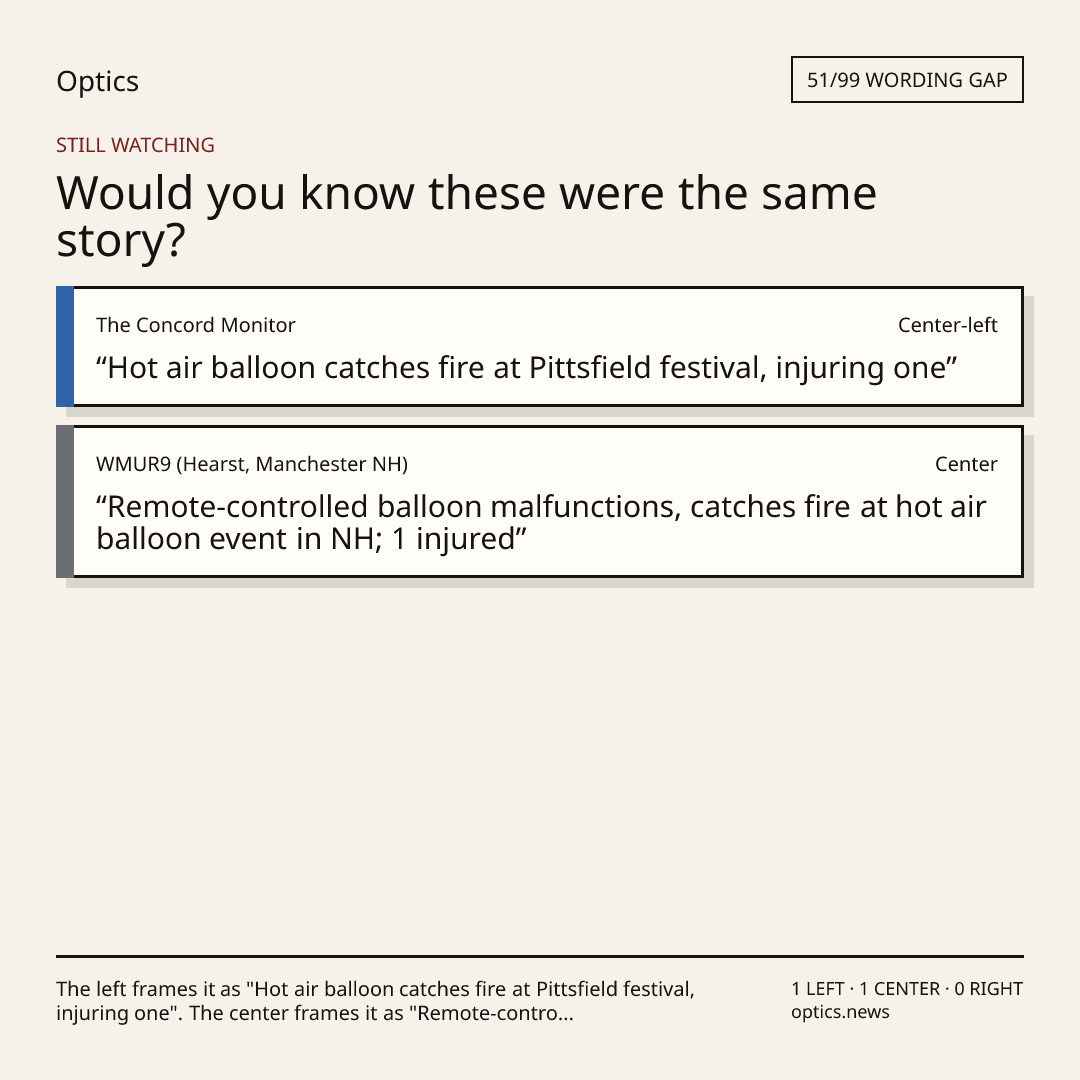Click the '1 LEFT · 1 CENTER · 0 RIGHT' count

pos(907,989)
